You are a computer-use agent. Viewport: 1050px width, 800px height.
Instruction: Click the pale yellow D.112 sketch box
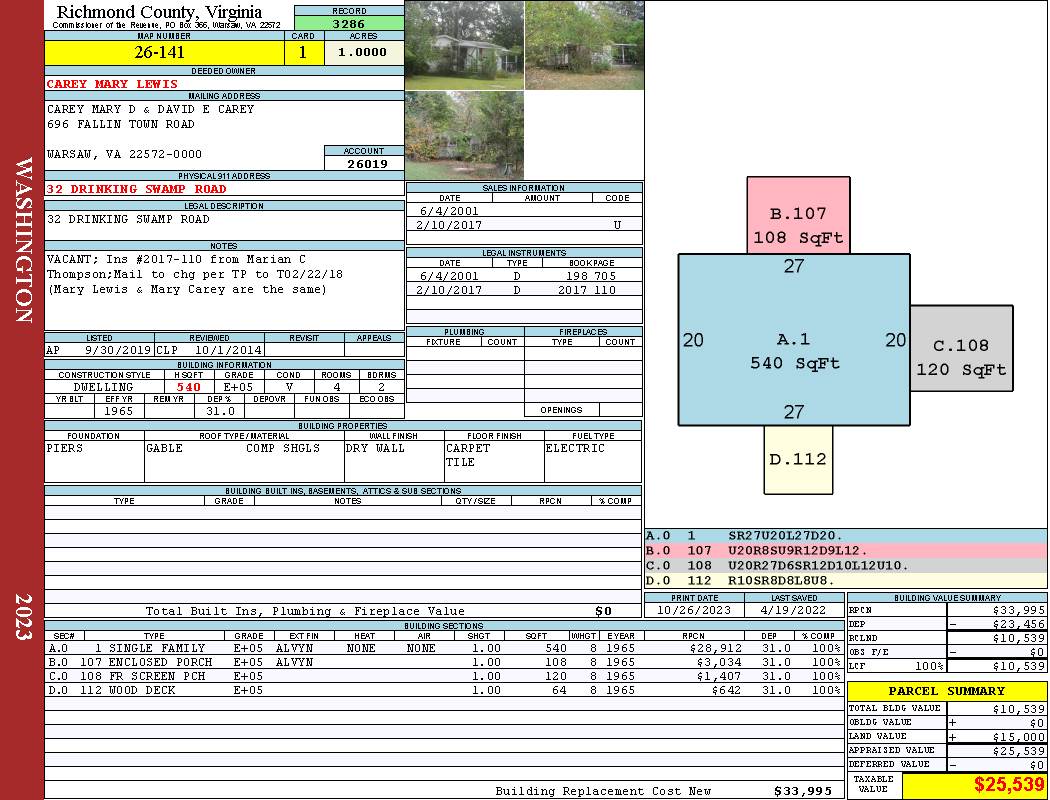coord(798,459)
